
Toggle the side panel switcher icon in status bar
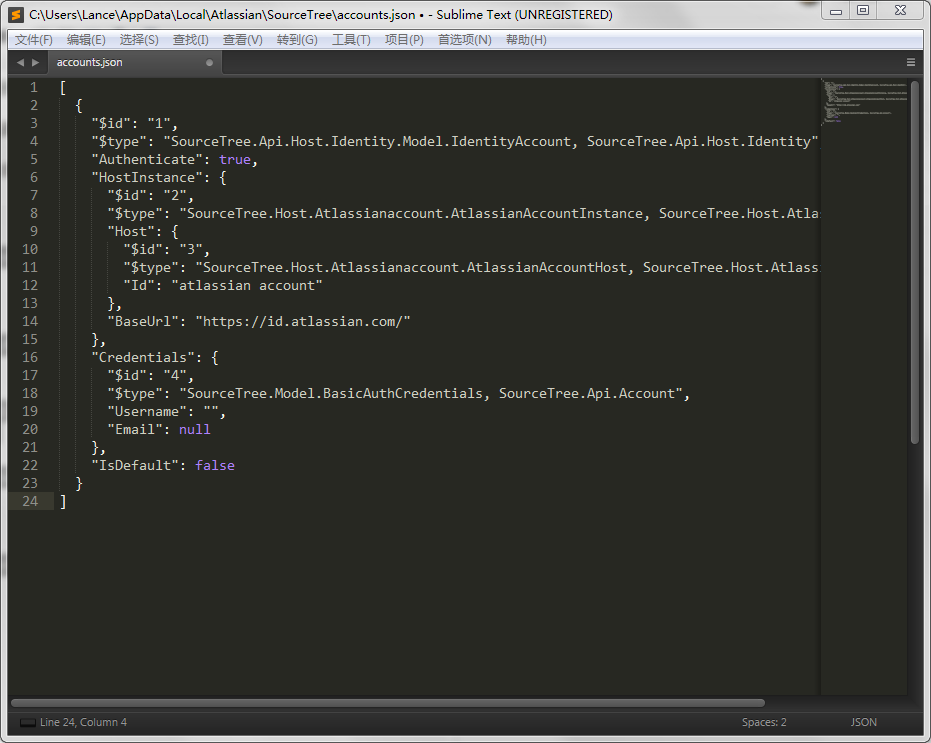[27, 722]
